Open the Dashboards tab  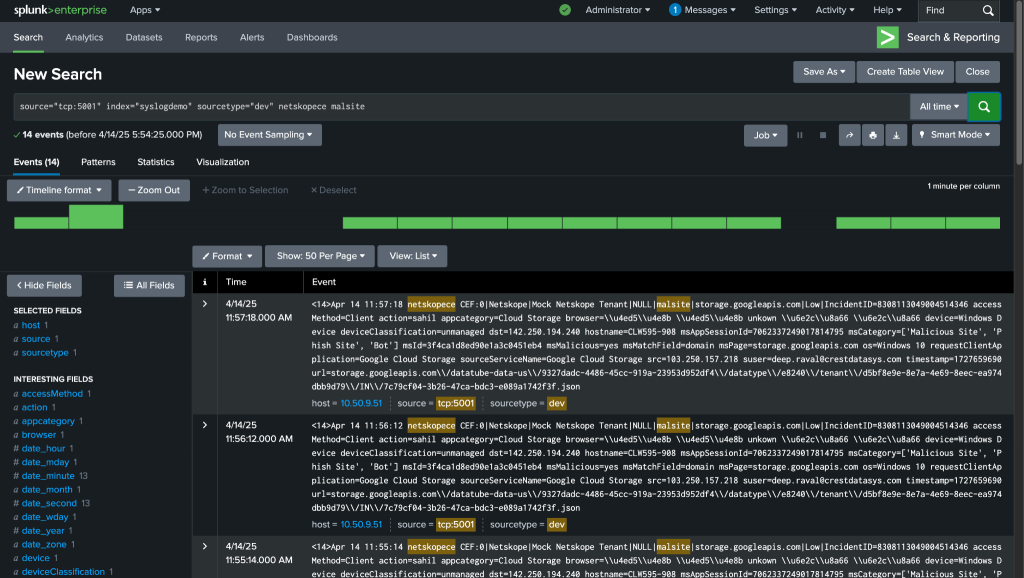[312, 37]
